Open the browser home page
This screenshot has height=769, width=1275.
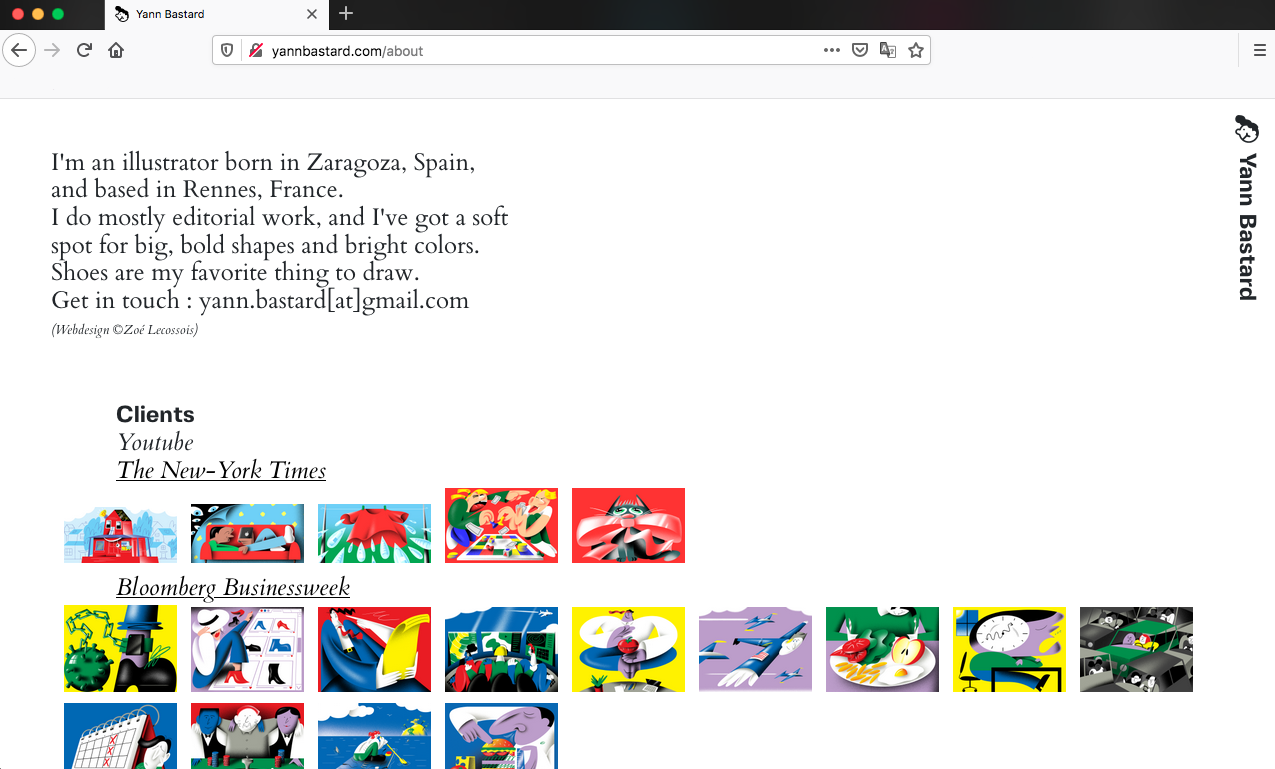116,50
